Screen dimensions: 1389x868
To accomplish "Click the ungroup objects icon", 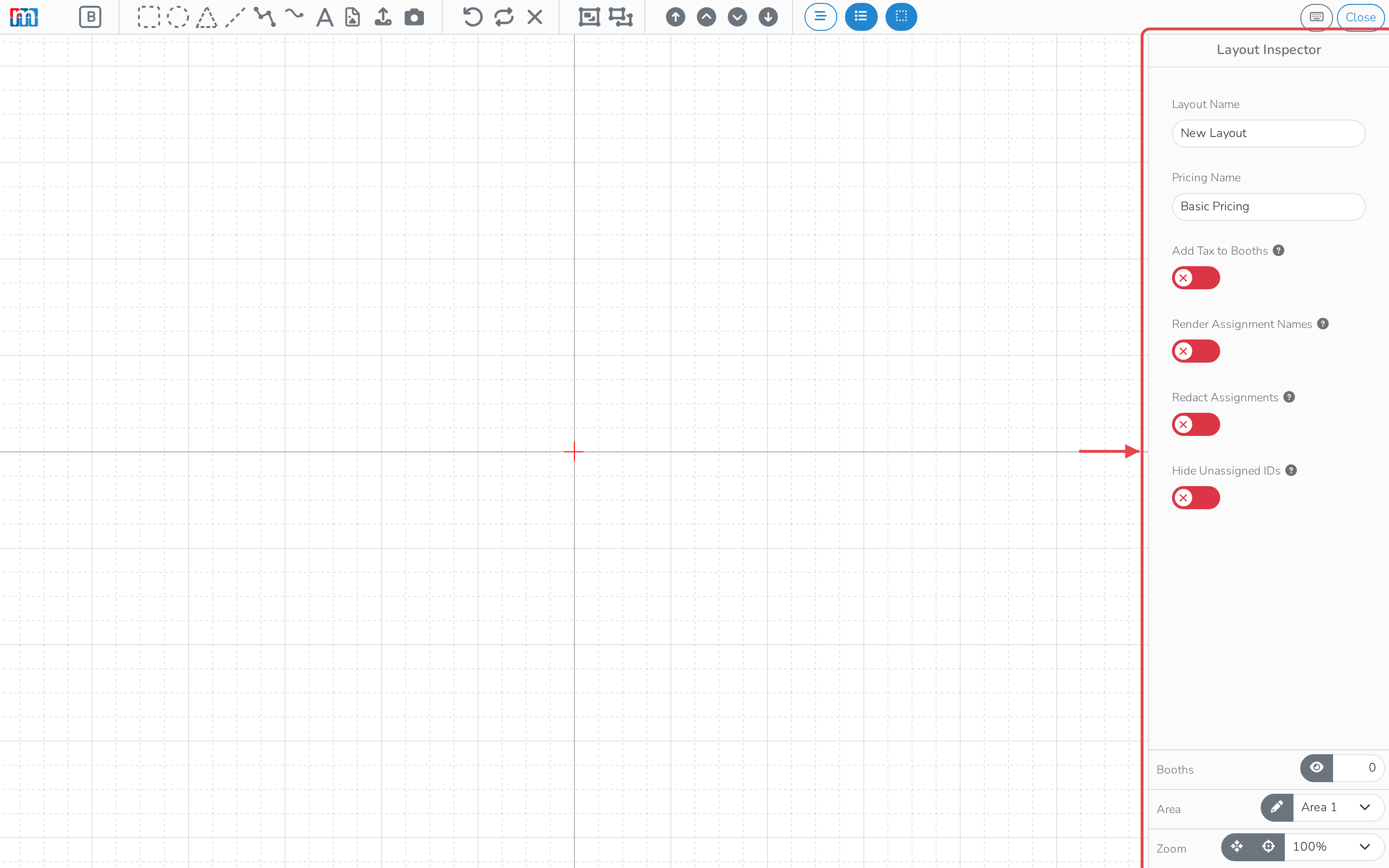I will (x=620, y=17).
